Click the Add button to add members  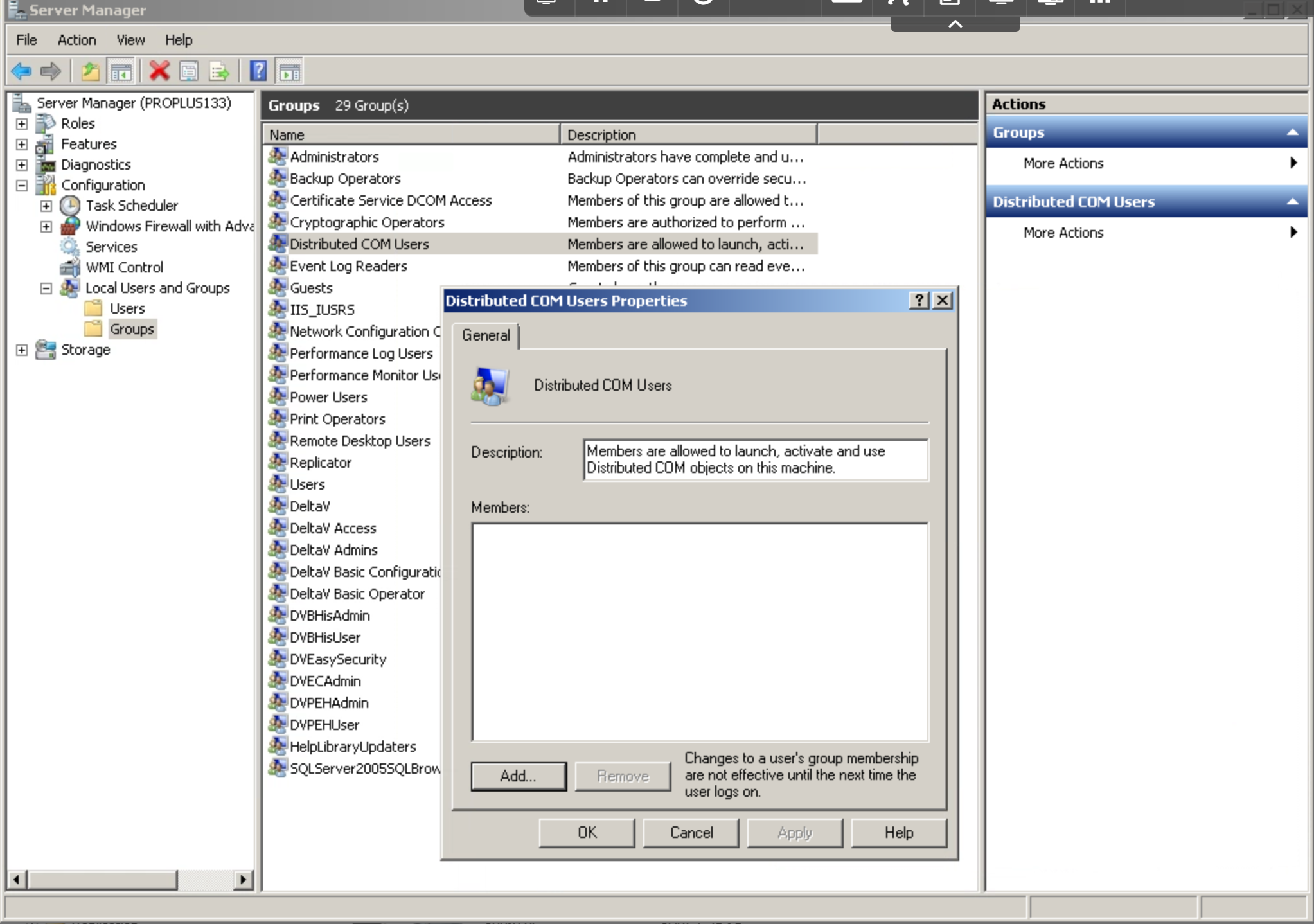coord(518,776)
